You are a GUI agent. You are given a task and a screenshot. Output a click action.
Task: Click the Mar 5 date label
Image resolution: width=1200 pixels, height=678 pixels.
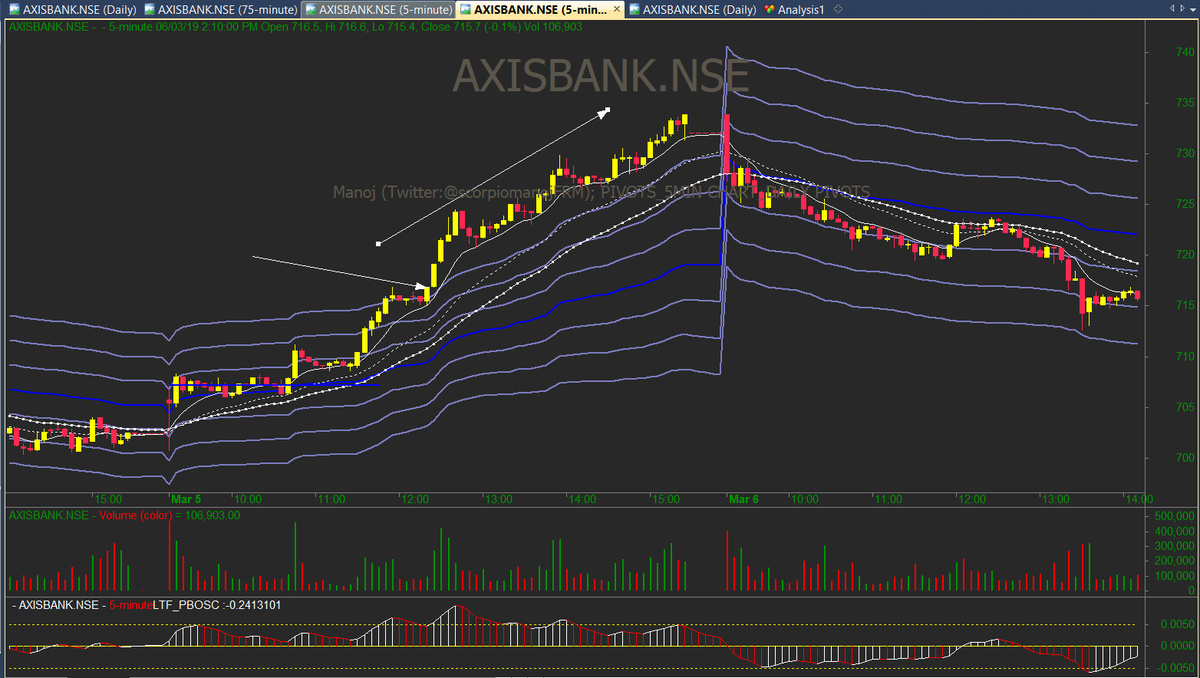click(x=186, y=498)
